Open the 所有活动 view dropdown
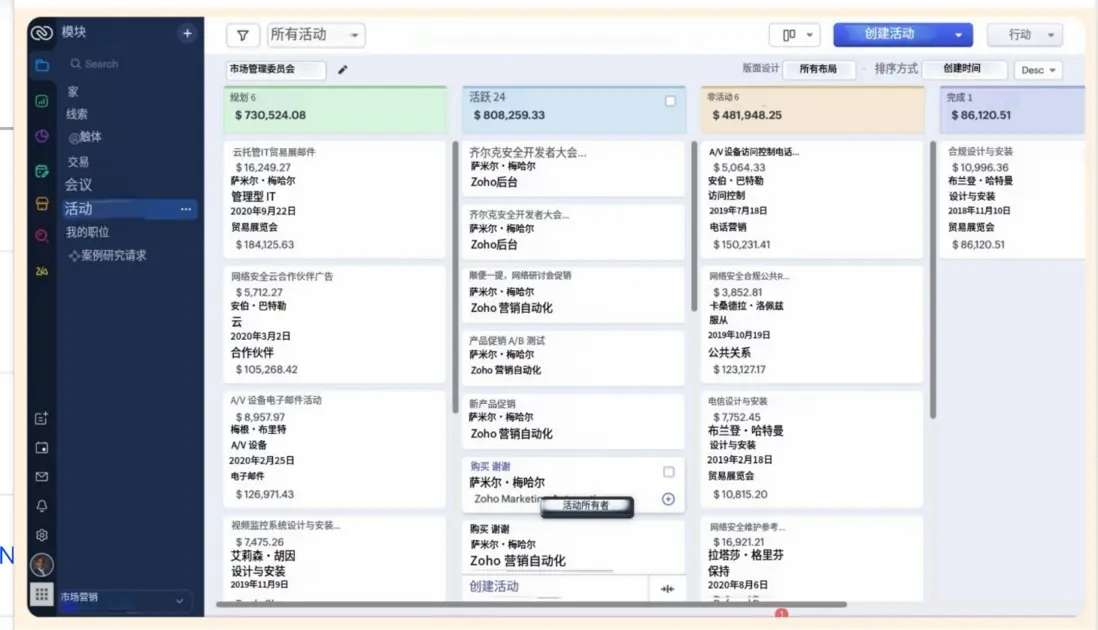Viewport: 1098px width, 630px height. pos(316,35)
